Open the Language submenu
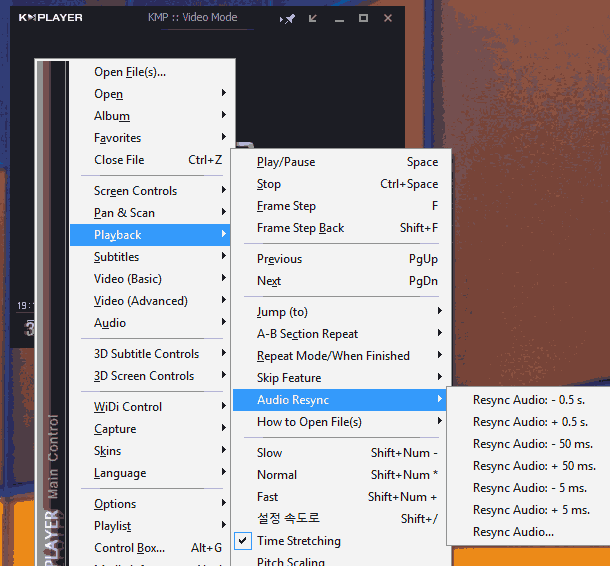 tap(152, 473)
